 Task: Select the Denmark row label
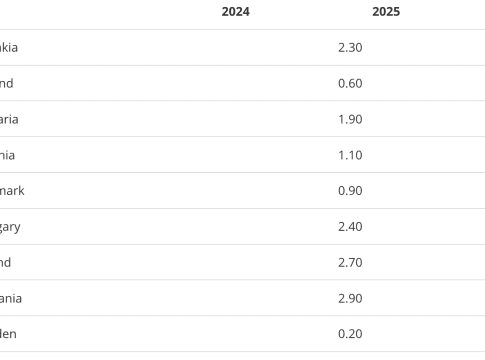point(12,191)
